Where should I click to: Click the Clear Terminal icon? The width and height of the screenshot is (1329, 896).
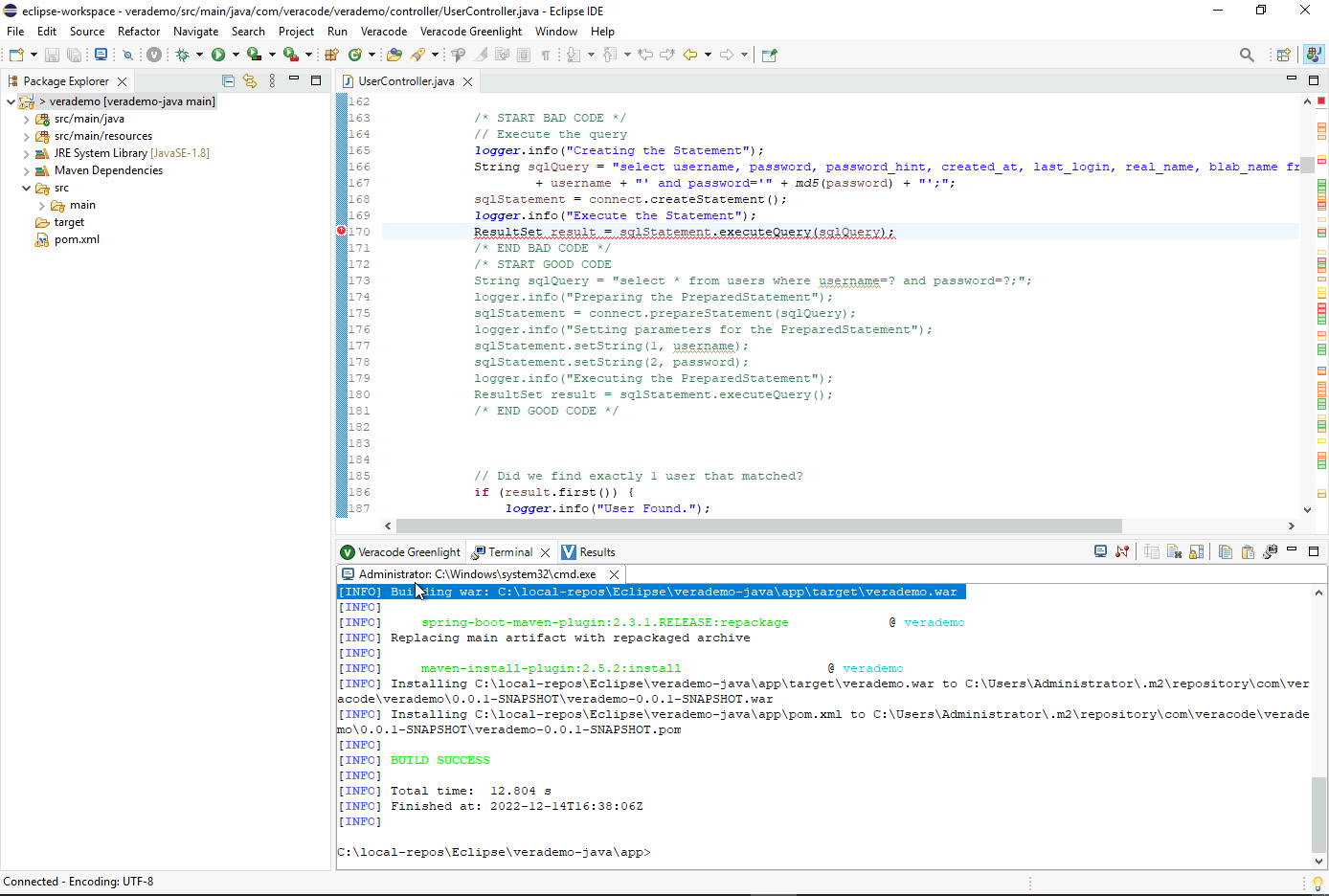1174,551
